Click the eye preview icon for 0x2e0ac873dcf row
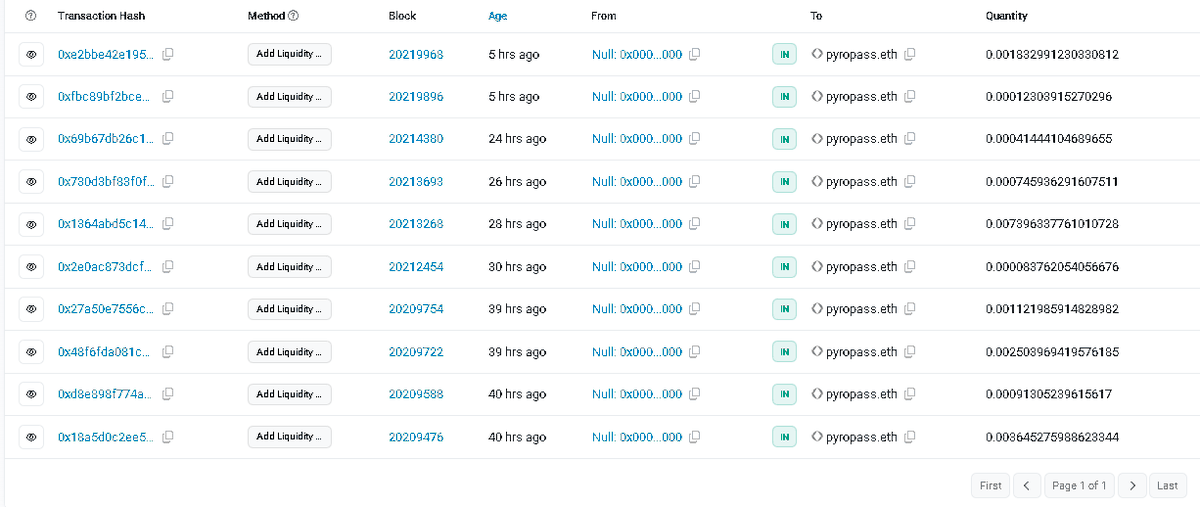This screenshot has height=507, width=1200. coord(31,267)
